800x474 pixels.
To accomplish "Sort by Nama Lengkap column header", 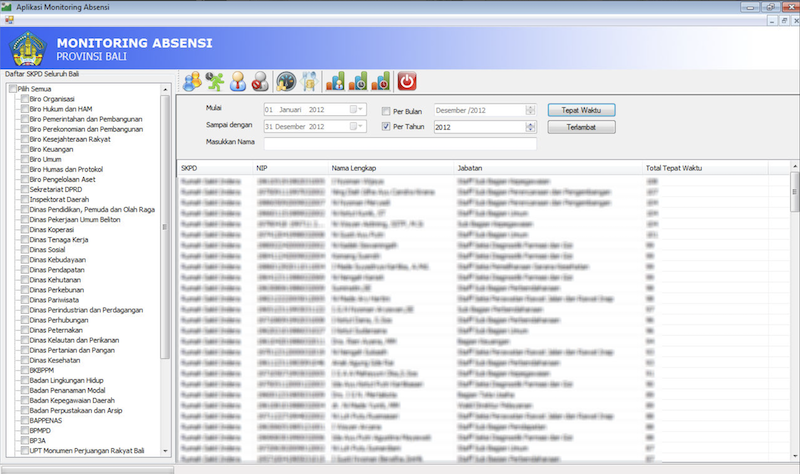I will 354,167.
